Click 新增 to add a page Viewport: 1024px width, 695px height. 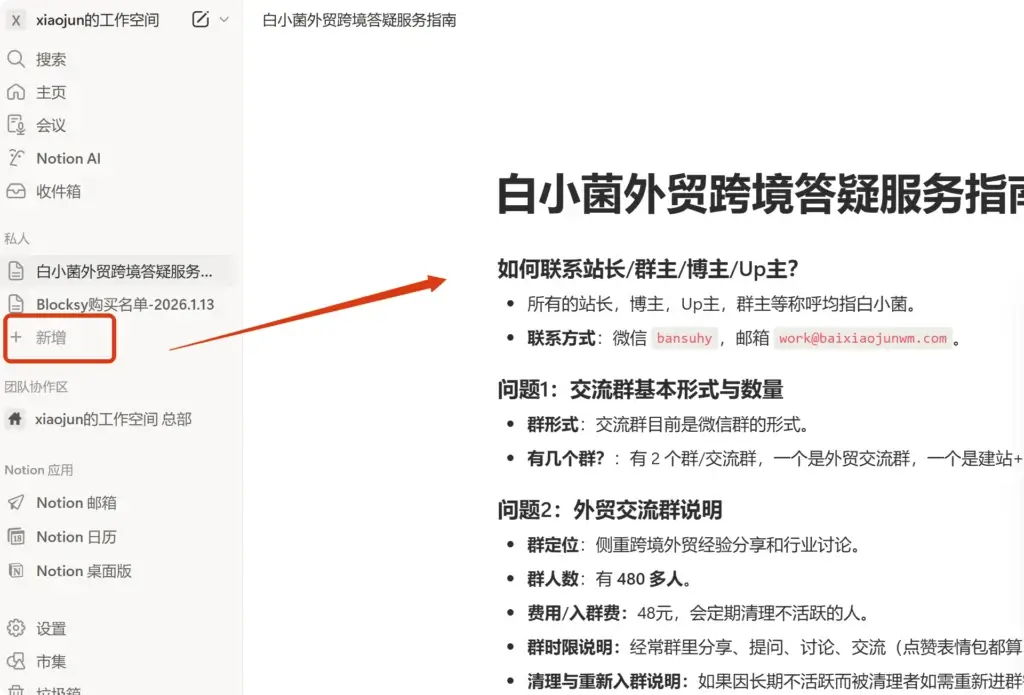point(51,338)
